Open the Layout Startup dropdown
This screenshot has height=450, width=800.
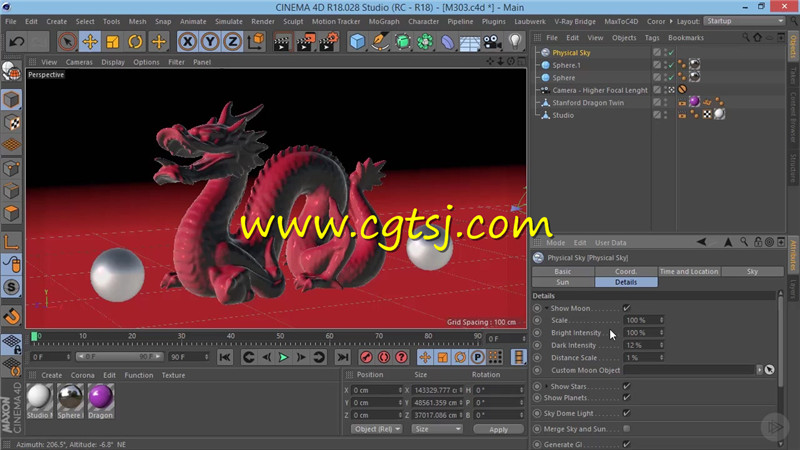coord(744,21)
